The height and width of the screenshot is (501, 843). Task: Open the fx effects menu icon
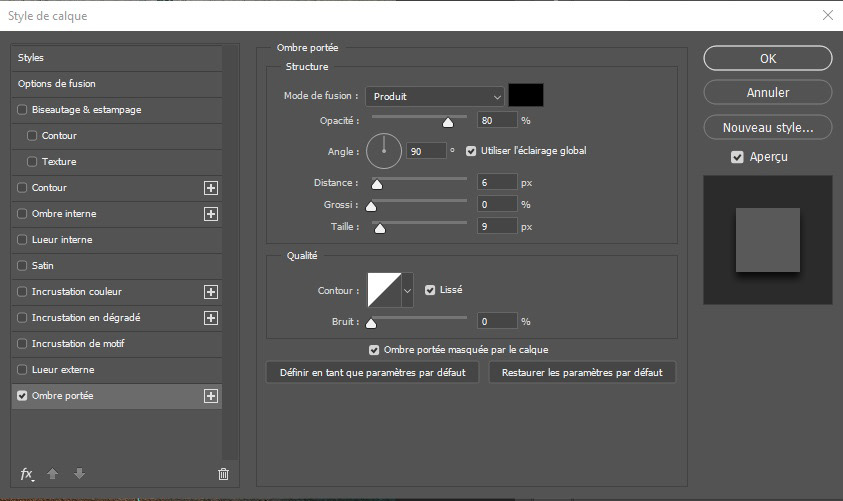tap(27, 474)
